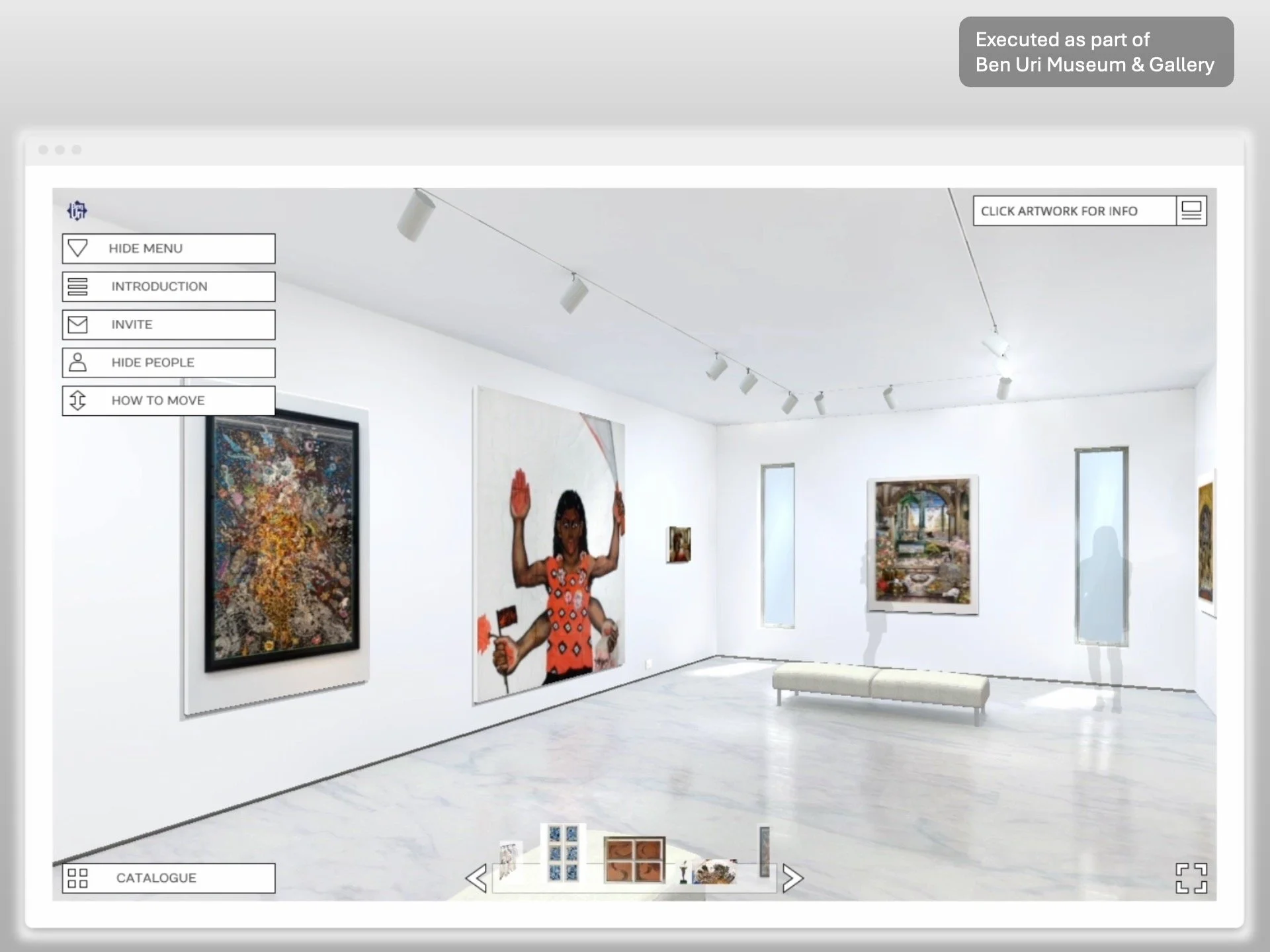This screenshot has width=1270, height=952.
Task: Select blue six-panel artwork thumbnail
Action: coord(563,853)
